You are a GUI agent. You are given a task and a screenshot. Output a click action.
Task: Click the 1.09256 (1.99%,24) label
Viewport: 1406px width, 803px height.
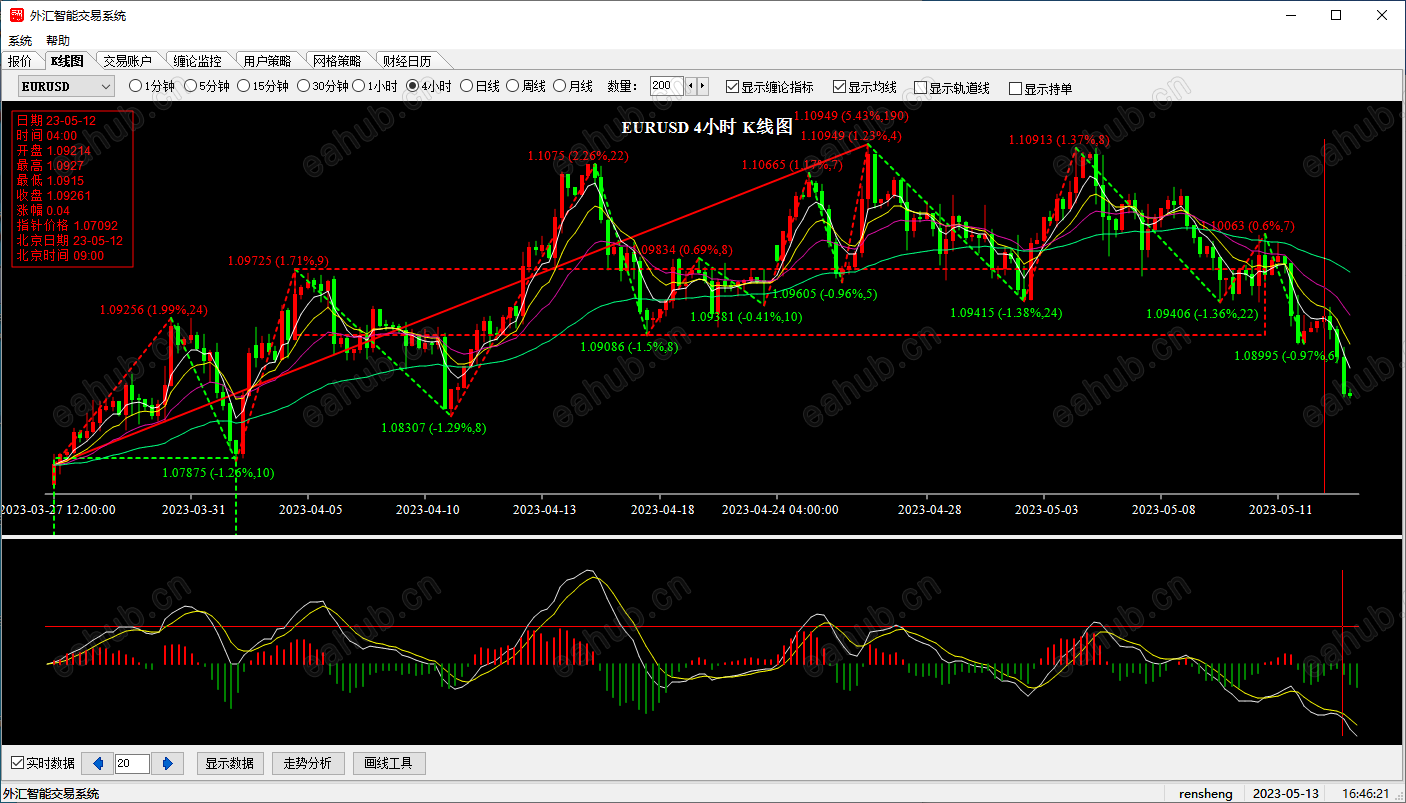(x=154, y=310)
